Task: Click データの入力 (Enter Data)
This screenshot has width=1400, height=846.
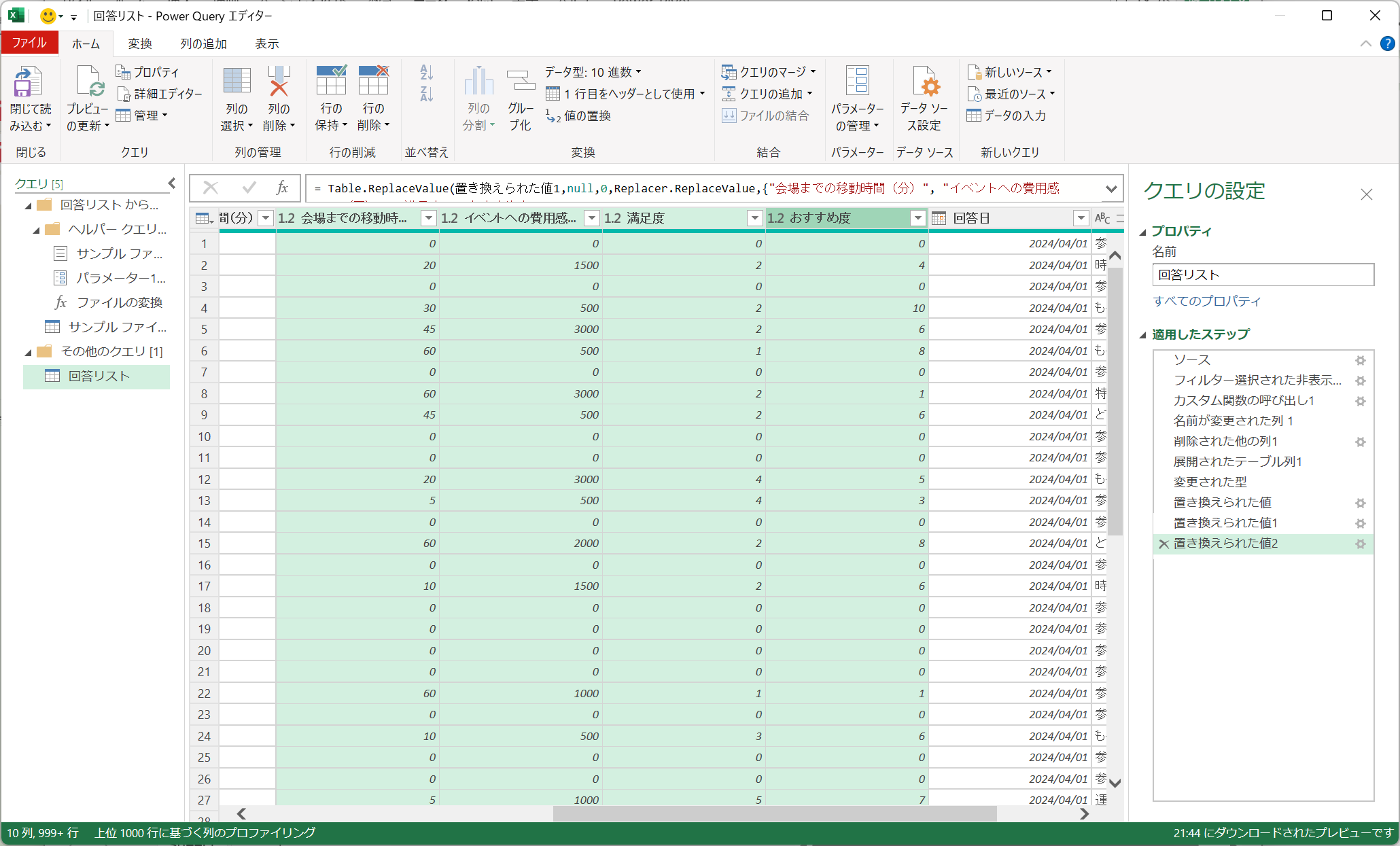Action: coord(1006,116)
